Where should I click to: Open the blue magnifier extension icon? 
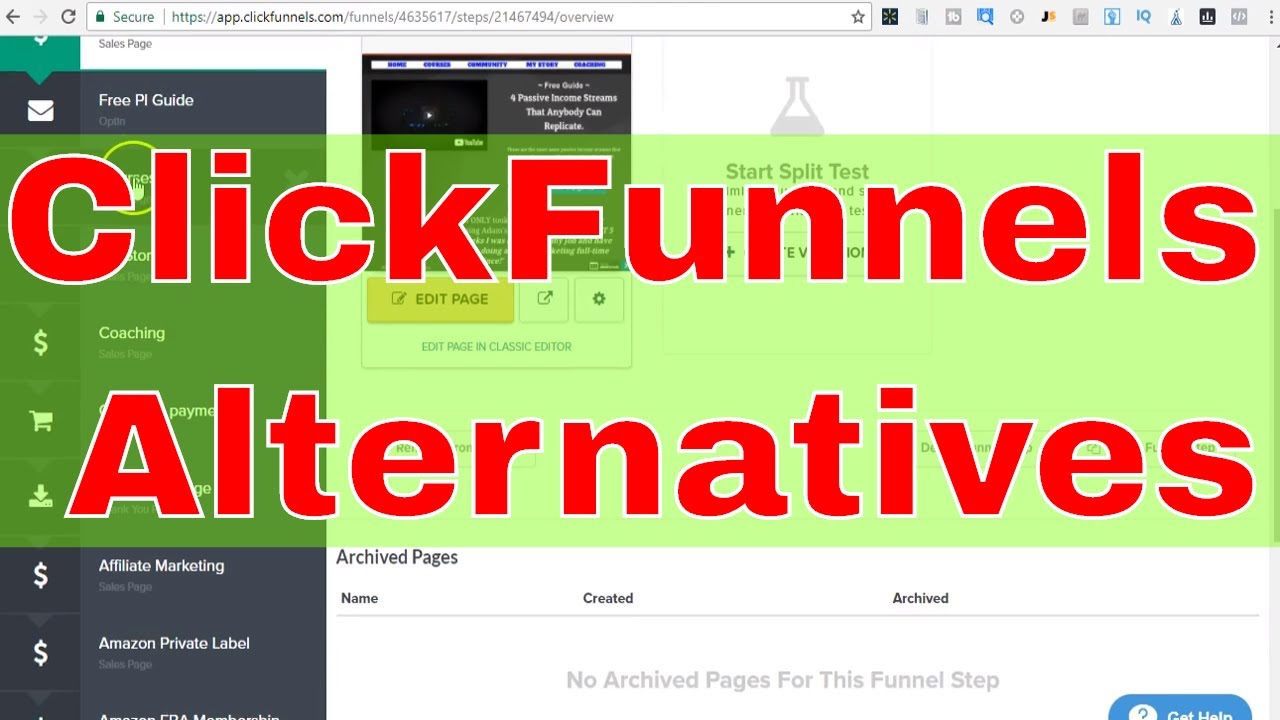(x=985, y=17)
